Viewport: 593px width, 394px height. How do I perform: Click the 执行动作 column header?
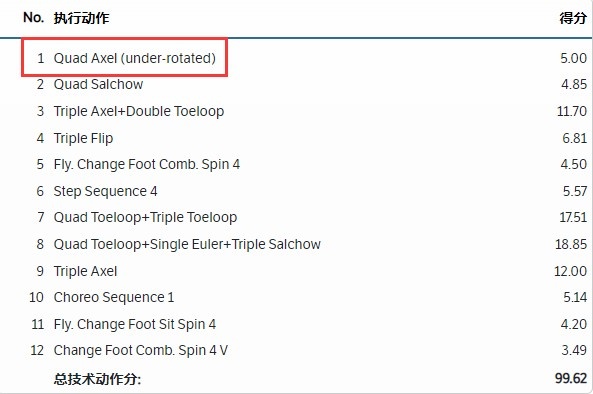coord(81,18)
